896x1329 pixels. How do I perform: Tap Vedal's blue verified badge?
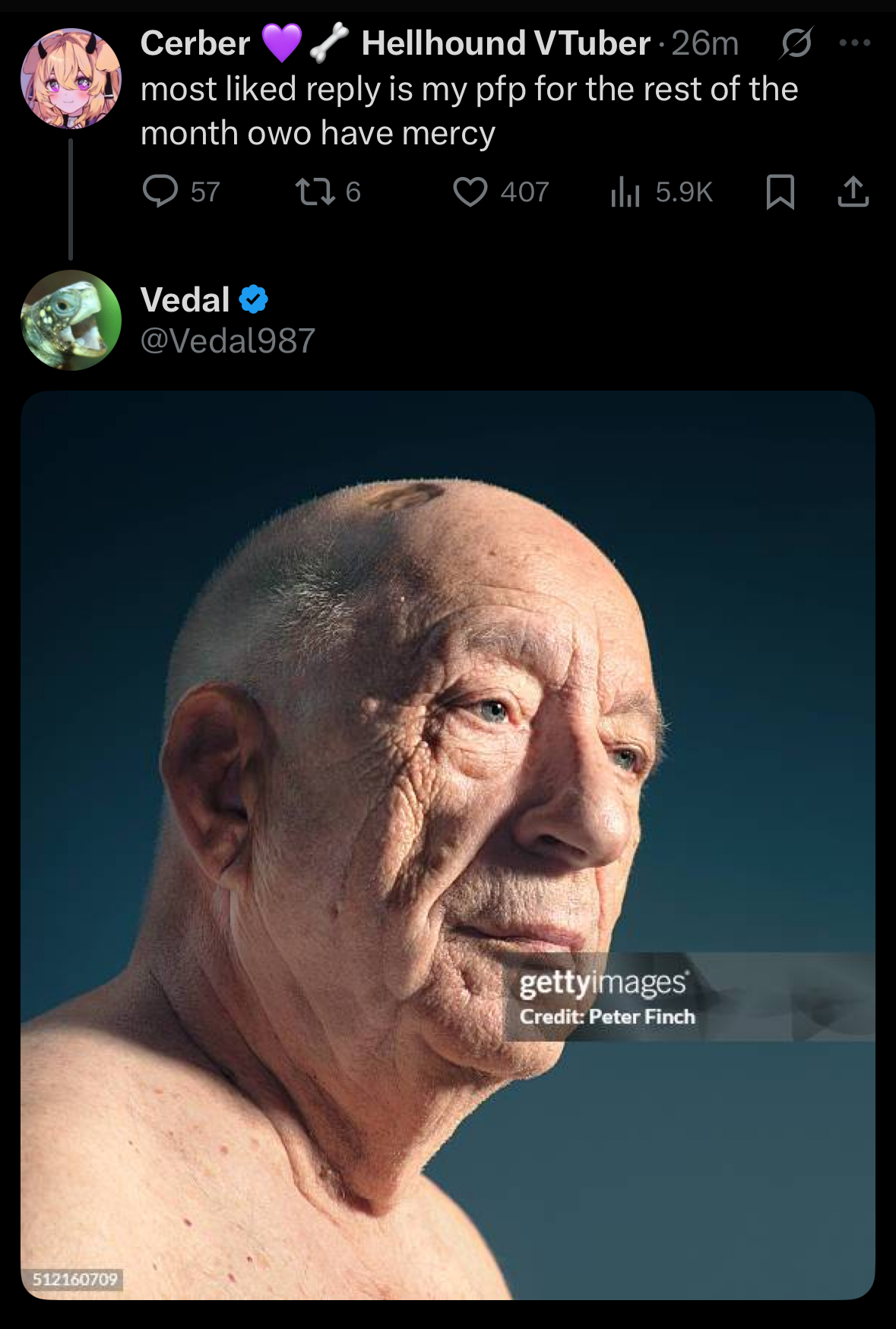[254, 299]
